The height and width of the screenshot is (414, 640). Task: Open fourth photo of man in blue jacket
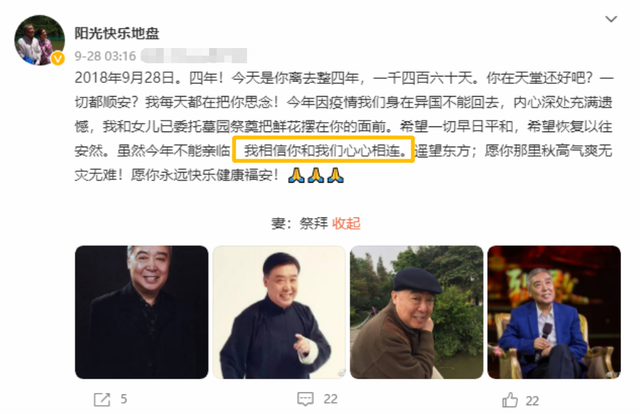[554, 312]
